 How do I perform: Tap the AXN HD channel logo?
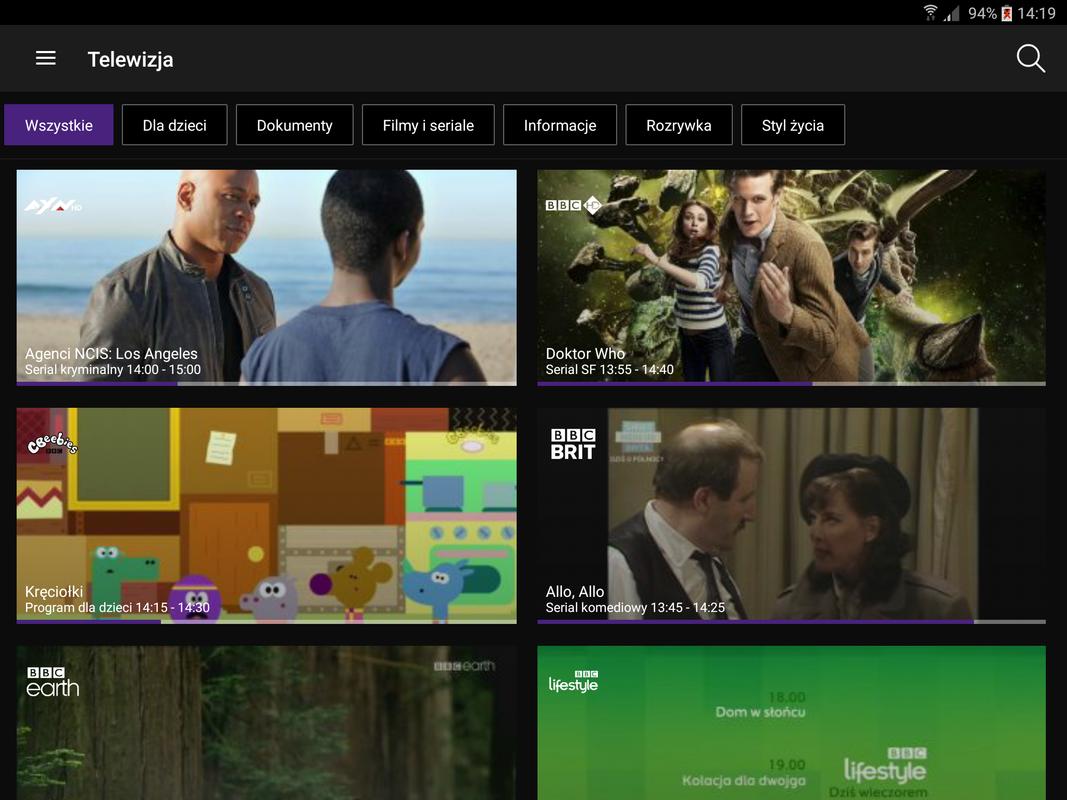click(53, 205)
